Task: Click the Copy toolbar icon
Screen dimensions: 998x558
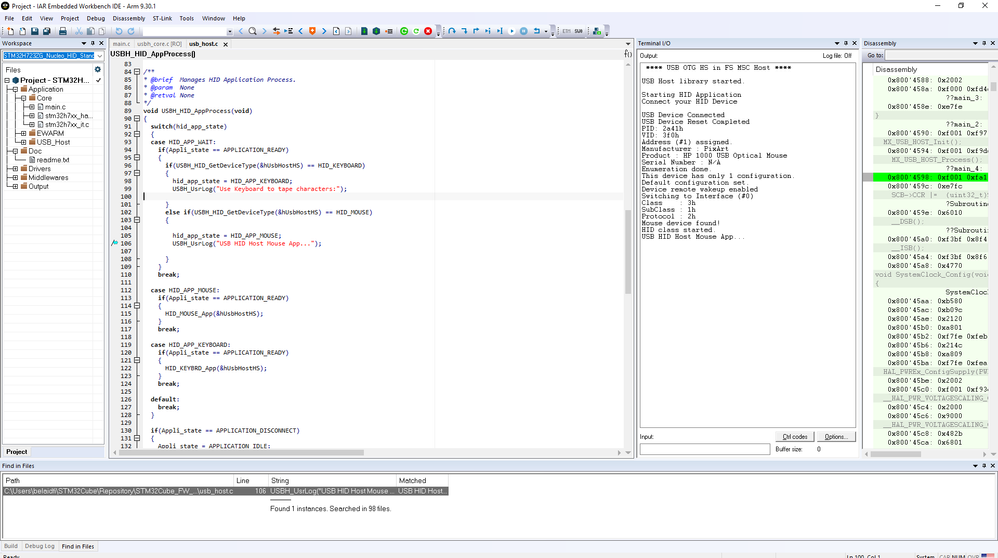Action: (90, 31)
